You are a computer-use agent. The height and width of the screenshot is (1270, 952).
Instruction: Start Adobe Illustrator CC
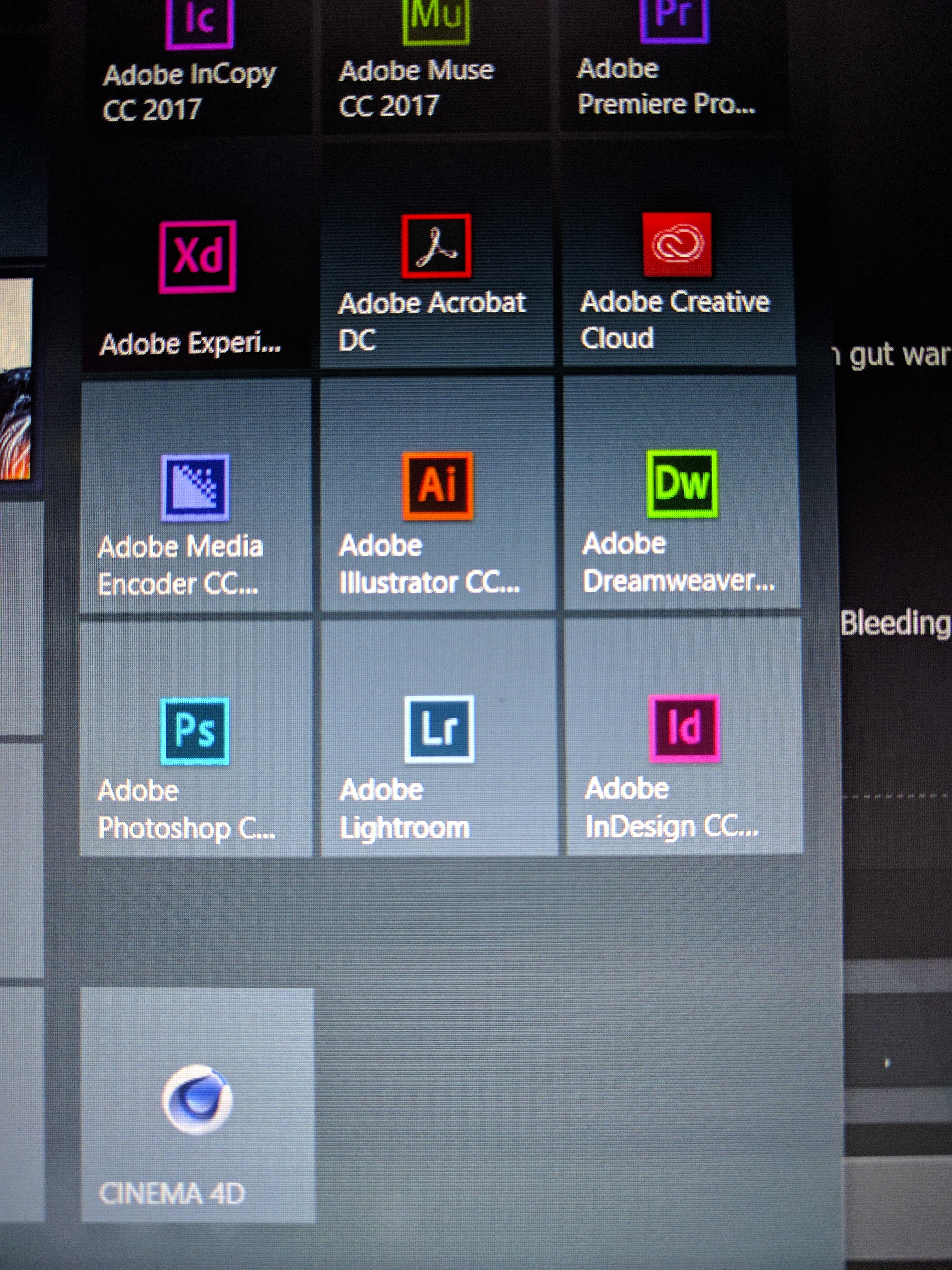tap(438, 486)
